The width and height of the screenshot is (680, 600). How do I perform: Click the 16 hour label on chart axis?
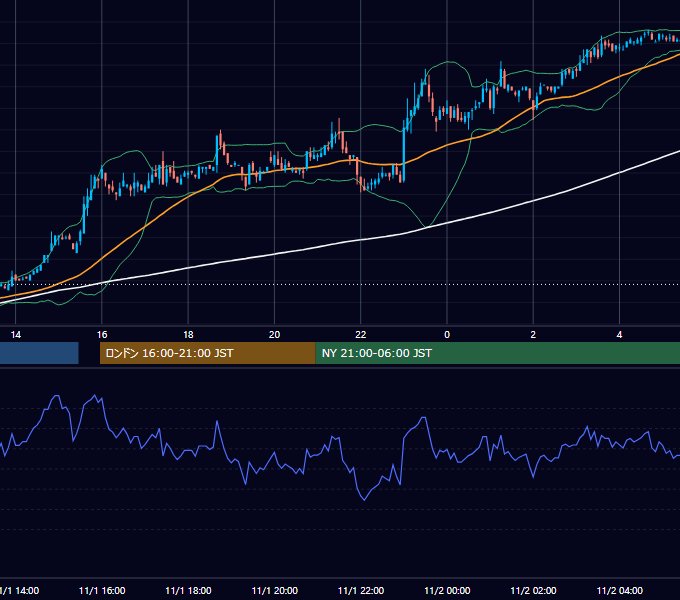coord(102,335)
